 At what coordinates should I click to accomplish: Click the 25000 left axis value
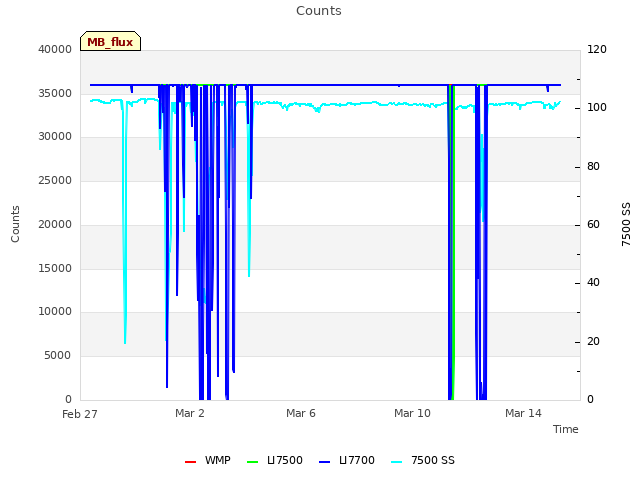[55, 180]
